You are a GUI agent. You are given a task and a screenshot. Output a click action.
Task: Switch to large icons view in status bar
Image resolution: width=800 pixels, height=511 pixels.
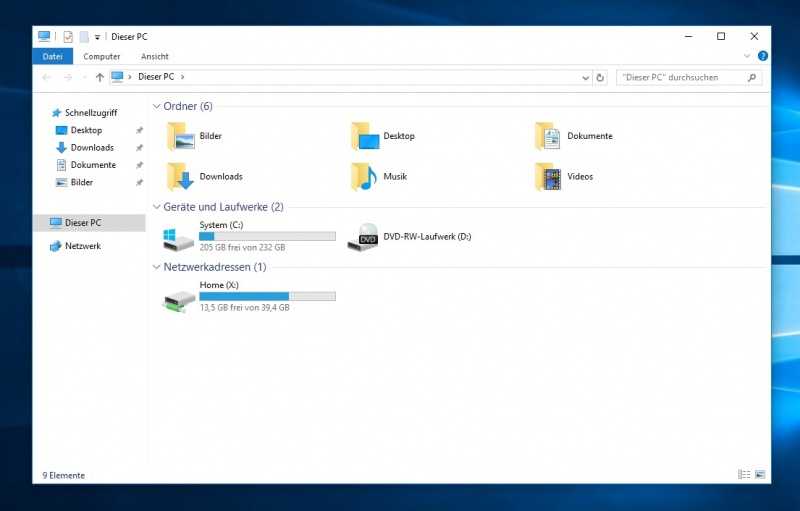[x=760, y=475]
